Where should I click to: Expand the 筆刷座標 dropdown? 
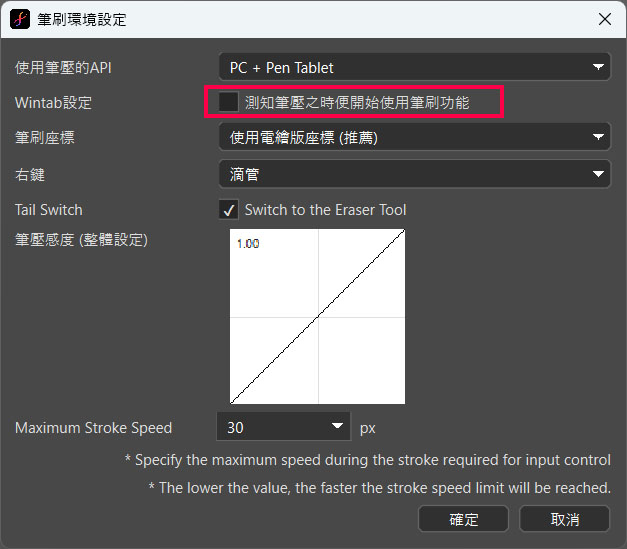(x=413, y=137)
